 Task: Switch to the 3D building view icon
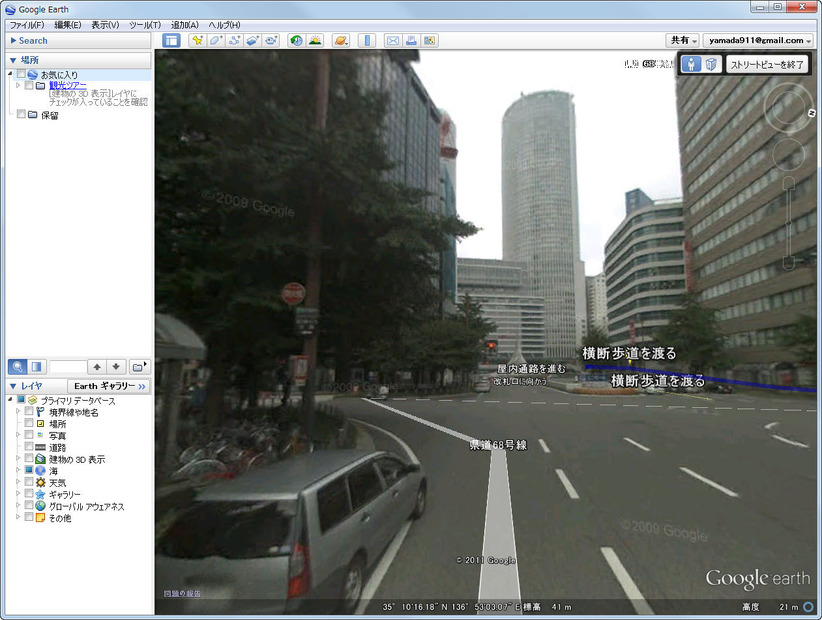(711, 64)
